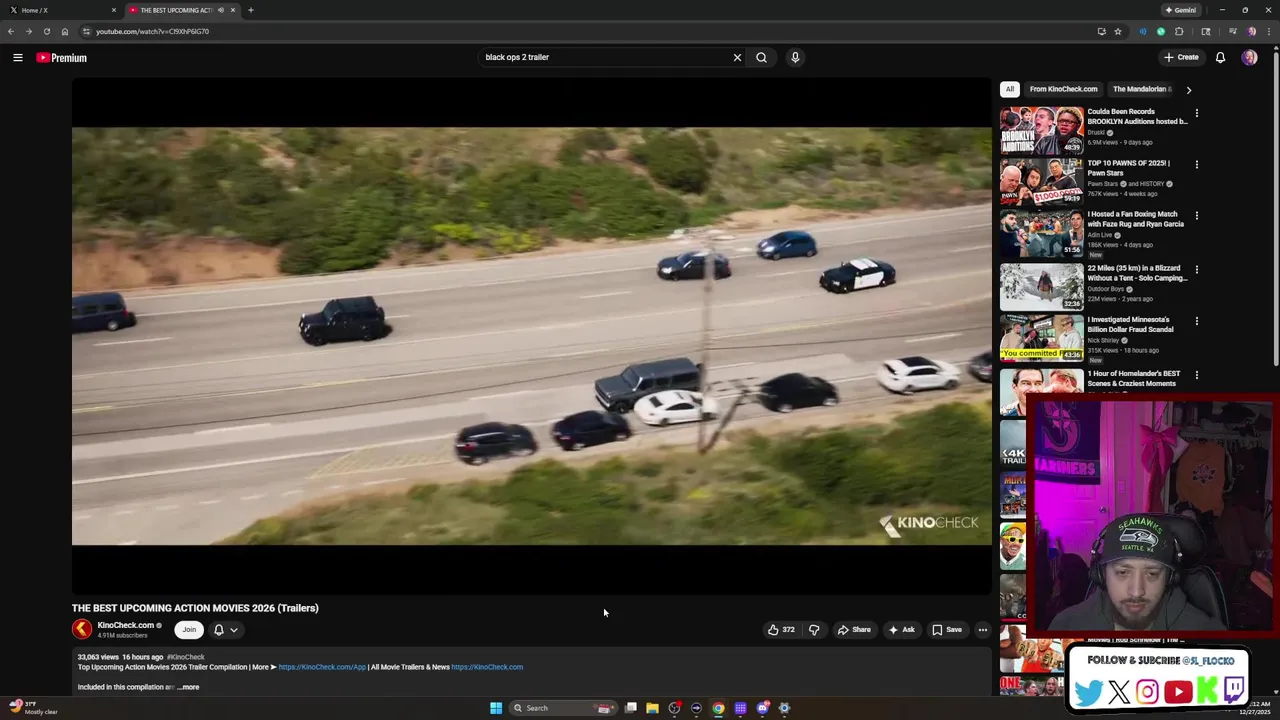This screenshot has width=1280, height=720.
Task: Like the video with thumbs up
Action: tap(780, 630)
